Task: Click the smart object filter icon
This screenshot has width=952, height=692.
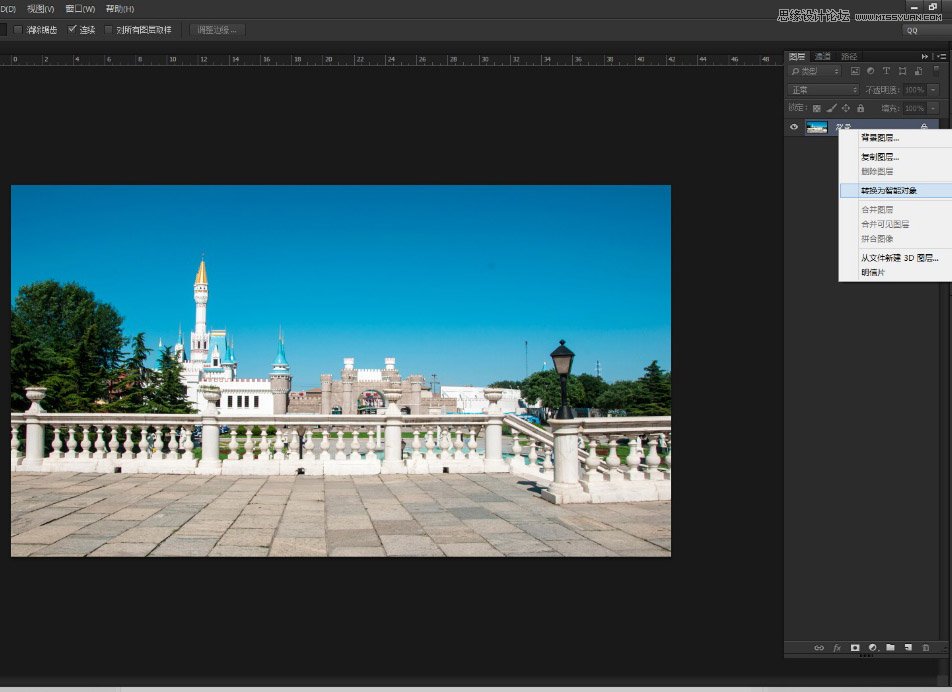Action: click(918, 71)
